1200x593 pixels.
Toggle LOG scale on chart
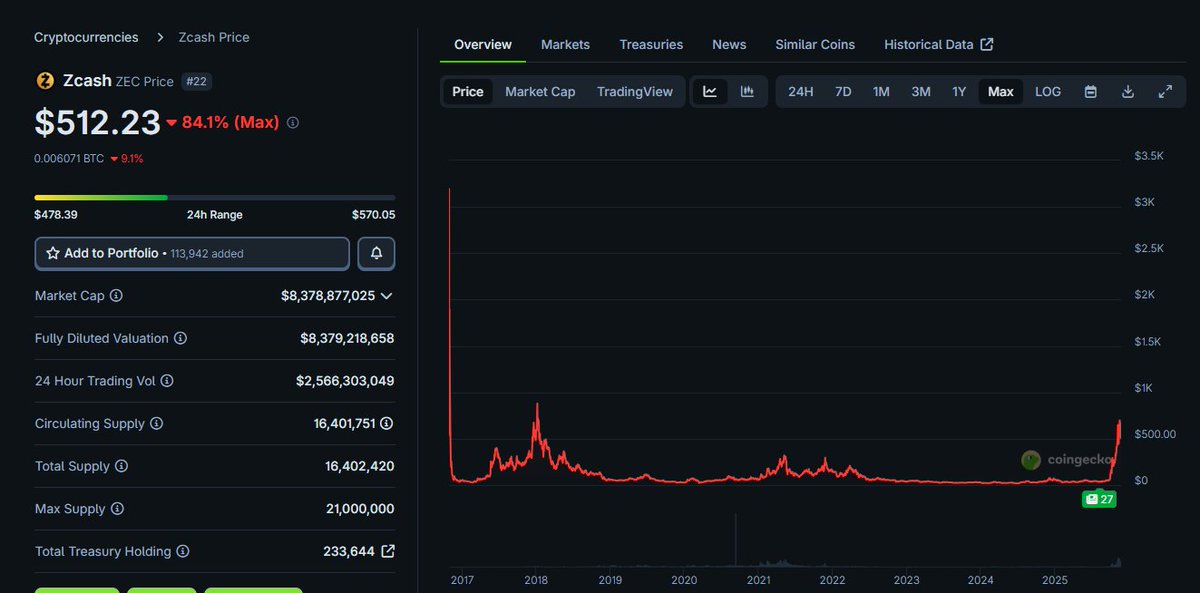tap(1048, 91)
